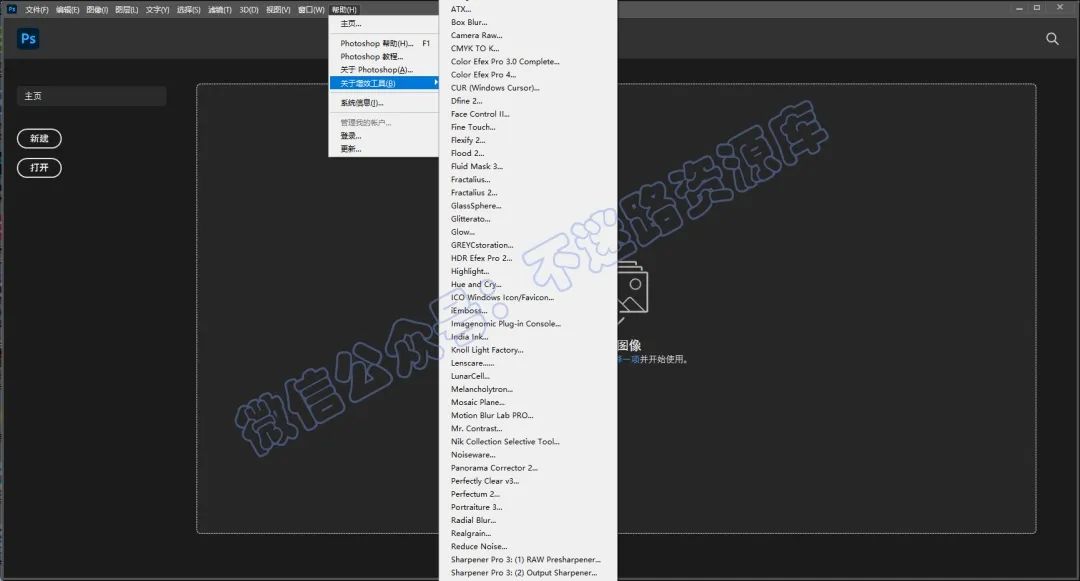The image size is (1080, 581).
Task: Select the 主页 sidebar tab
Action: tap(91, 96)
